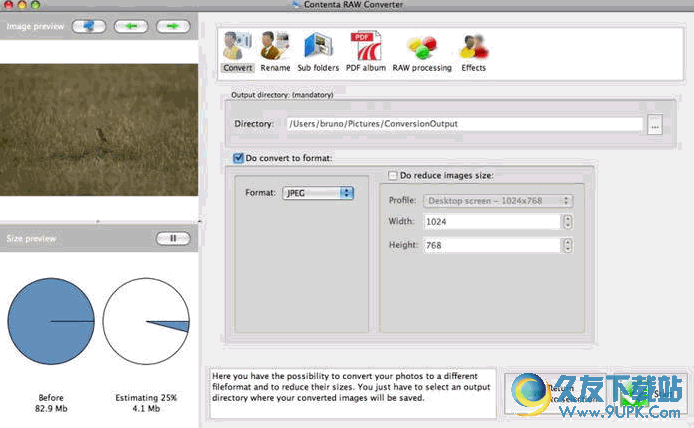
Task: Close the Contenta RAW Converter window
Action: 8,4
